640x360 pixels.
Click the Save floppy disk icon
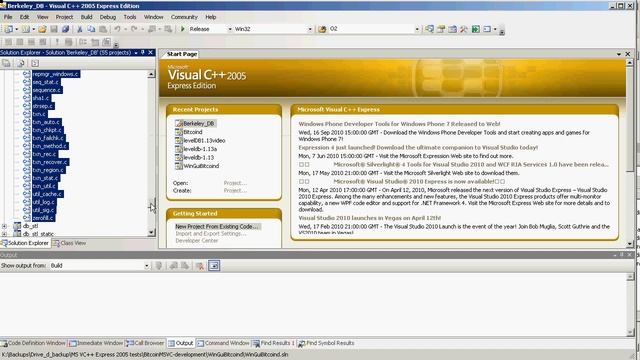click(x=54, y=29)
